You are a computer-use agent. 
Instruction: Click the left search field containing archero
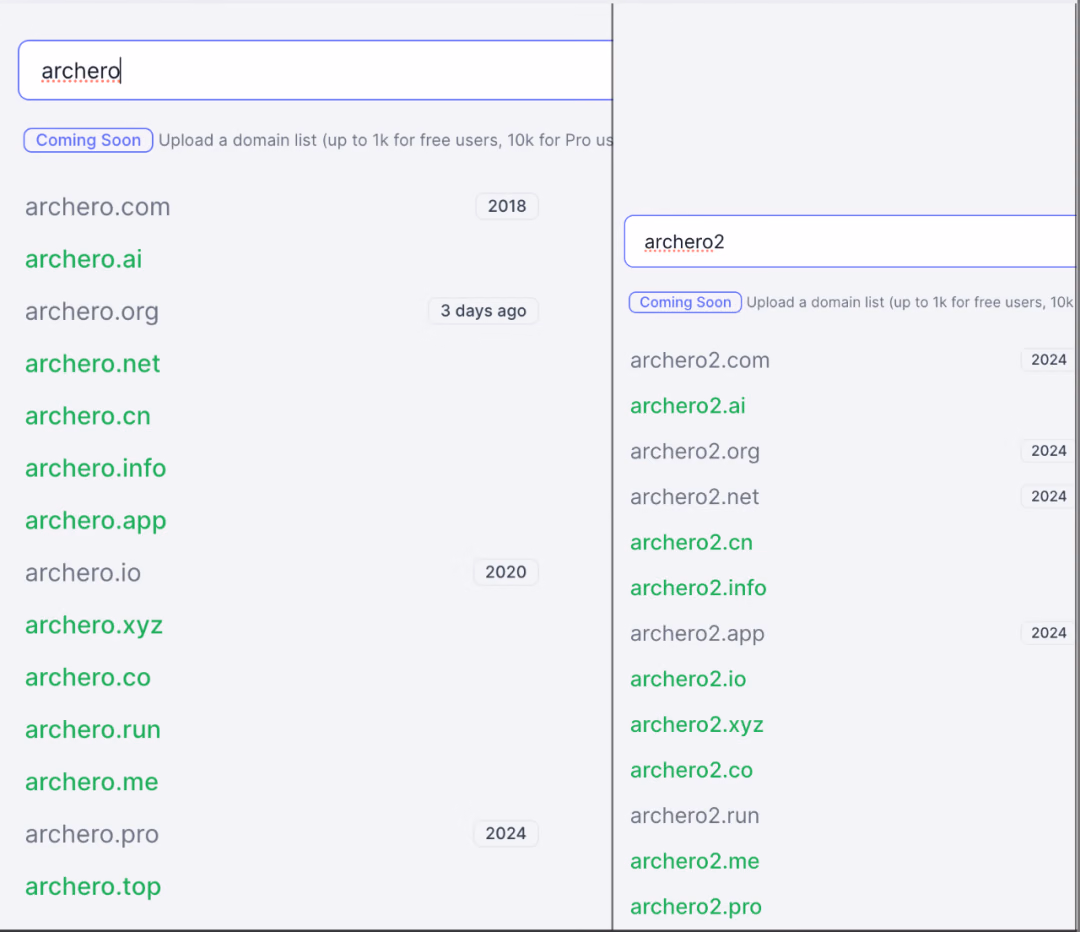pos(315,70)
